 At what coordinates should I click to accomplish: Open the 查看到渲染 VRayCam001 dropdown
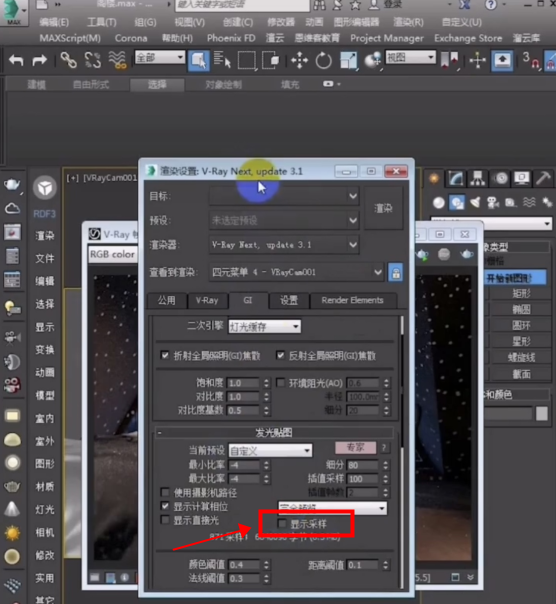[x=297, y=273]
